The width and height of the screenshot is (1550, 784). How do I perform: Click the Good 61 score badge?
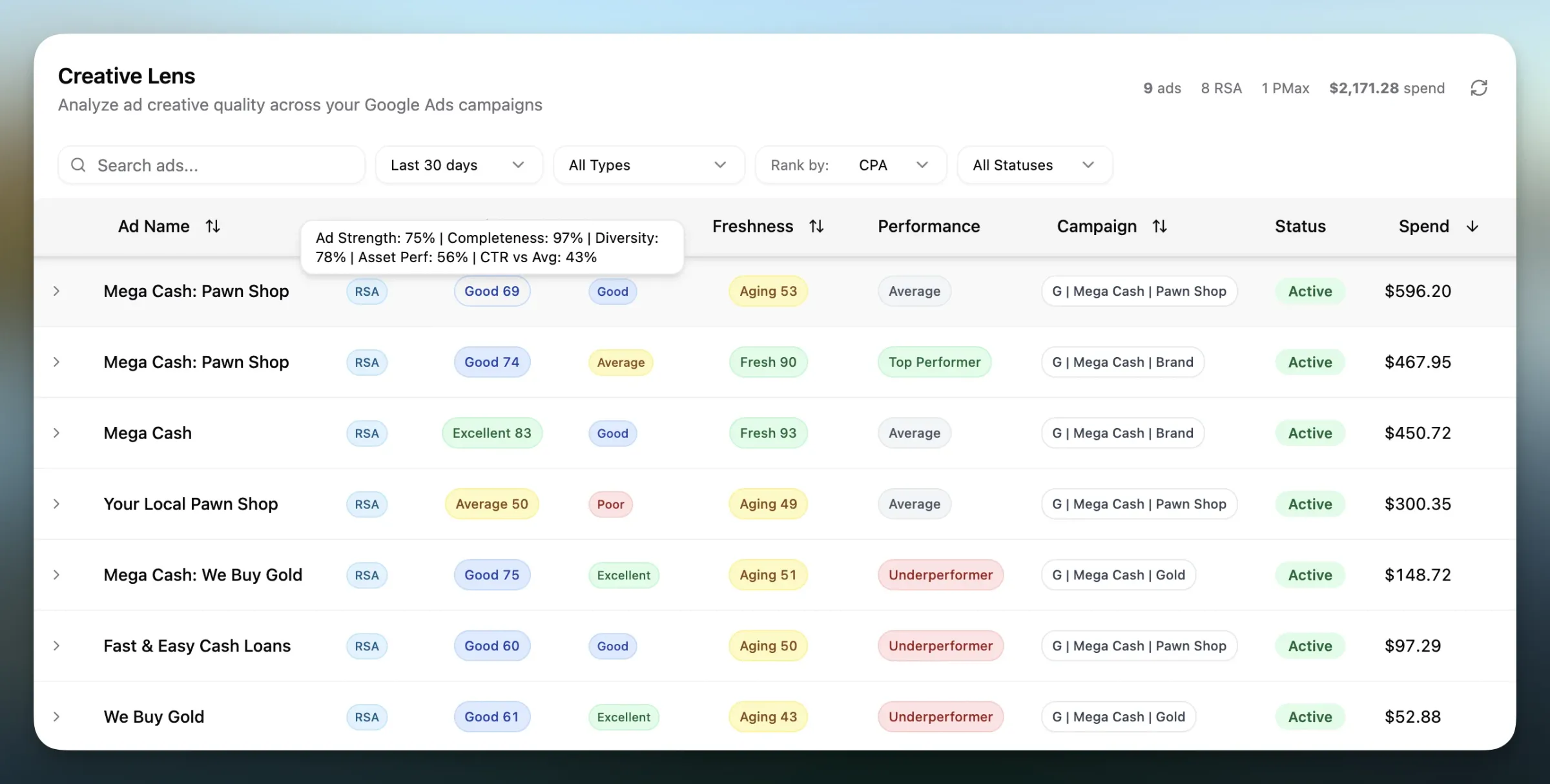pyautogui.click(x=491, y=717)
